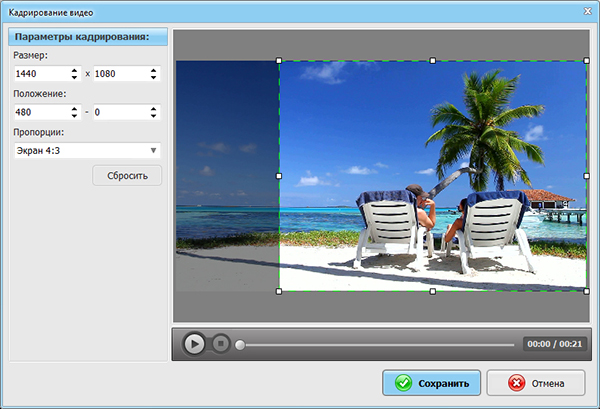The height and width of the screenshot is (409, 600).
Task: Close the Кадрирование видео dialog window
Action: [x=584, y=11]
